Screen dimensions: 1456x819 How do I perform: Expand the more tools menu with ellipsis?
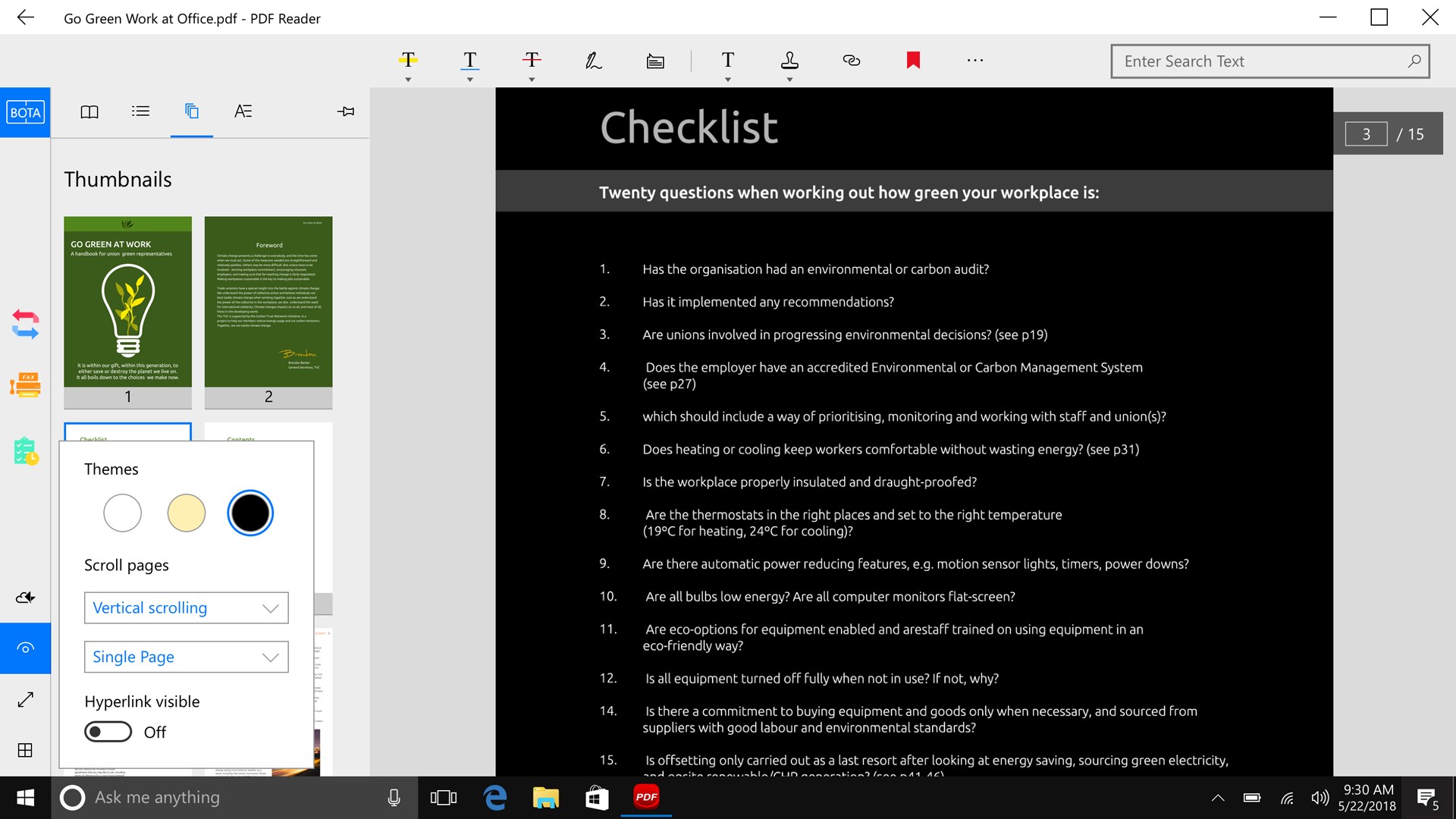tap(974, 60)
